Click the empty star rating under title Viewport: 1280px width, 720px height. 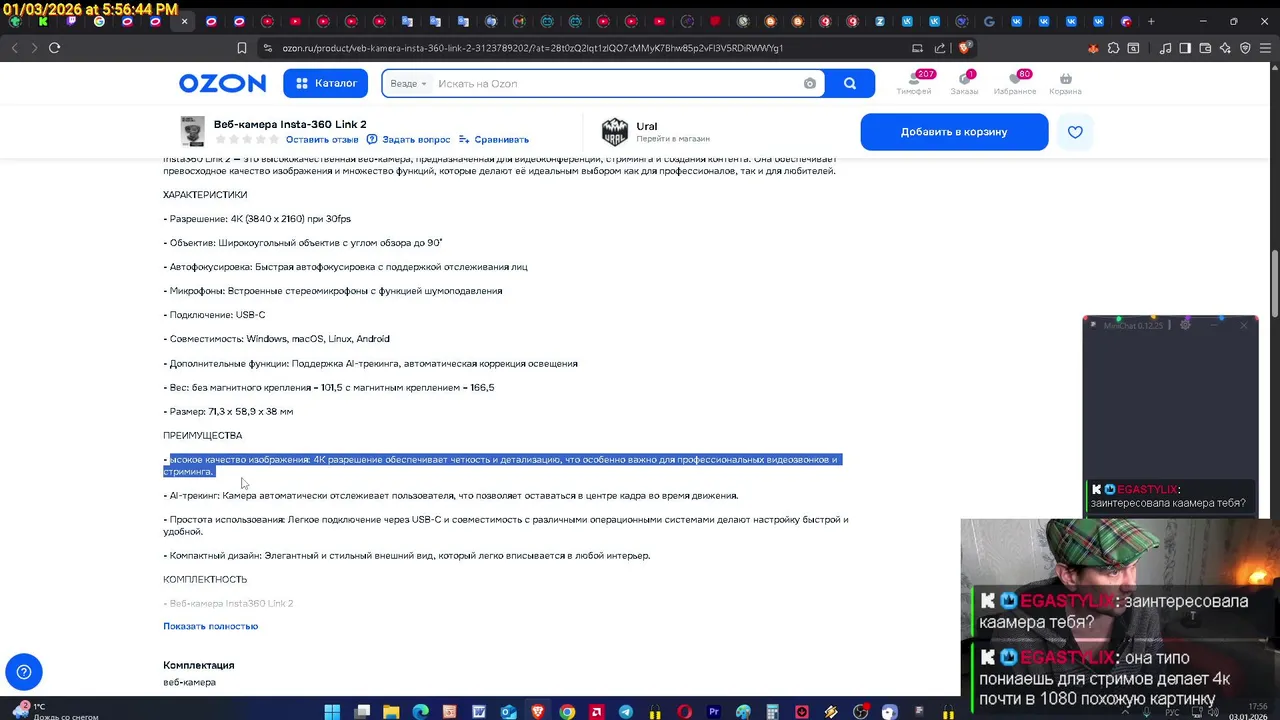click(x=247, y=140)
